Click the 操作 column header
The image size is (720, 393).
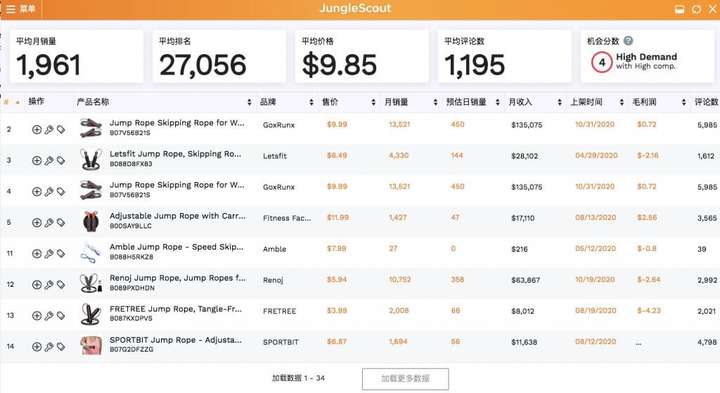point(36,101)
